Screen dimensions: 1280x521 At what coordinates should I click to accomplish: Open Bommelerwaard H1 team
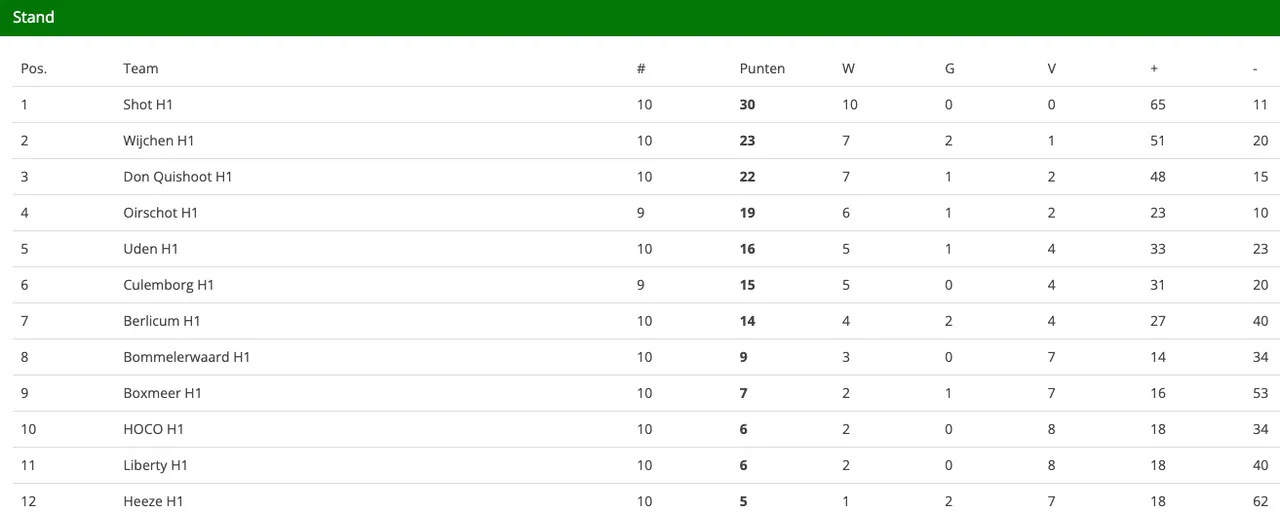187,357
